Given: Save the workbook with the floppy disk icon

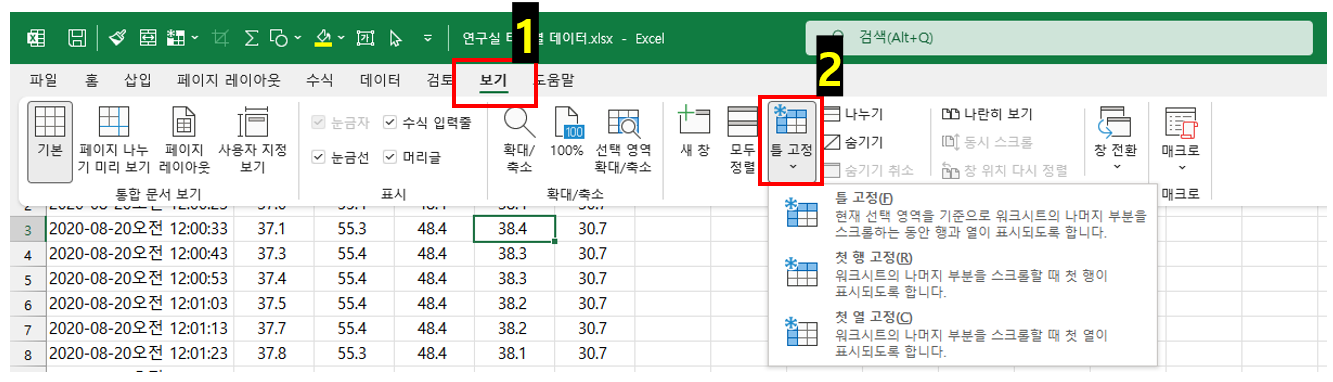Looking at the screenshot, I should point(76,38).
